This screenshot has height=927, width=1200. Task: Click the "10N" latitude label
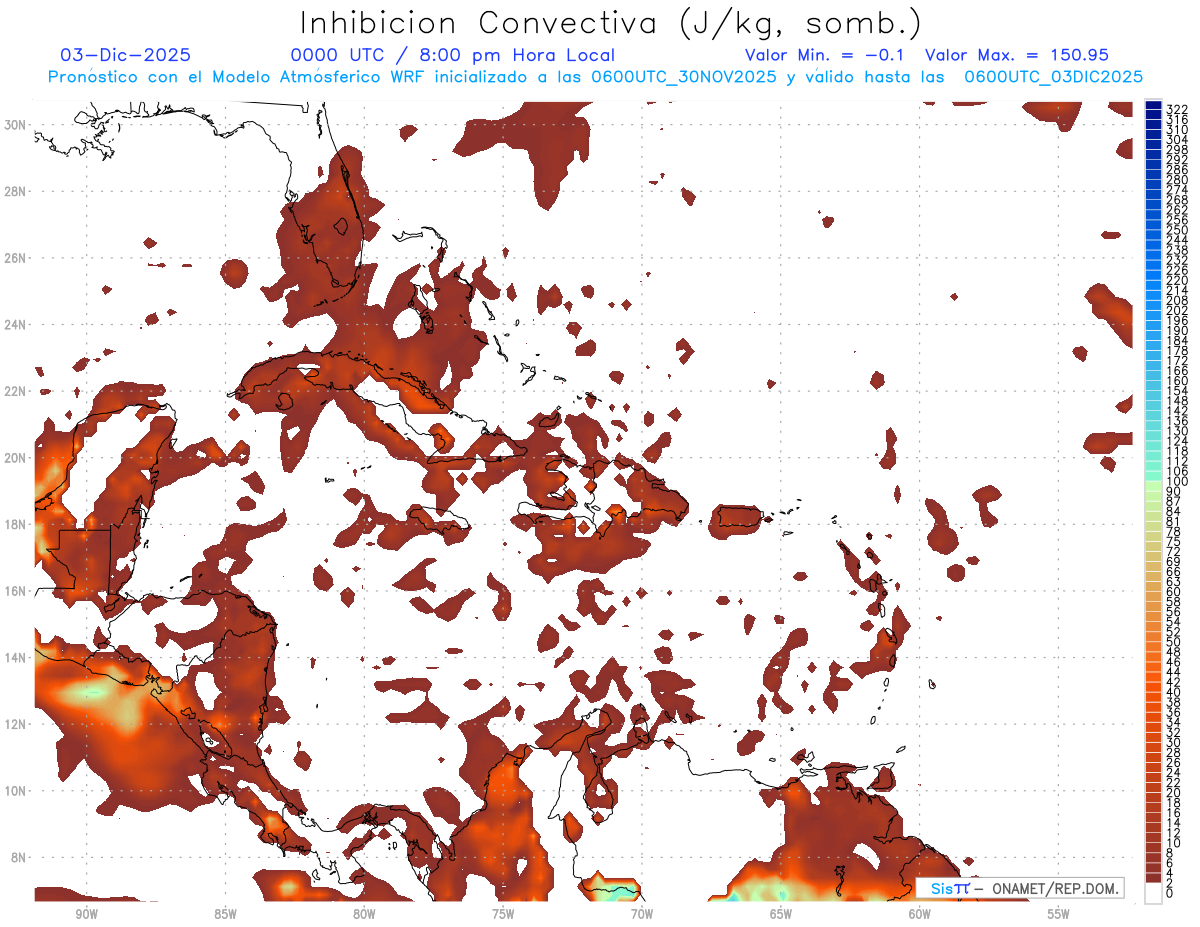[x=16, y=791]
